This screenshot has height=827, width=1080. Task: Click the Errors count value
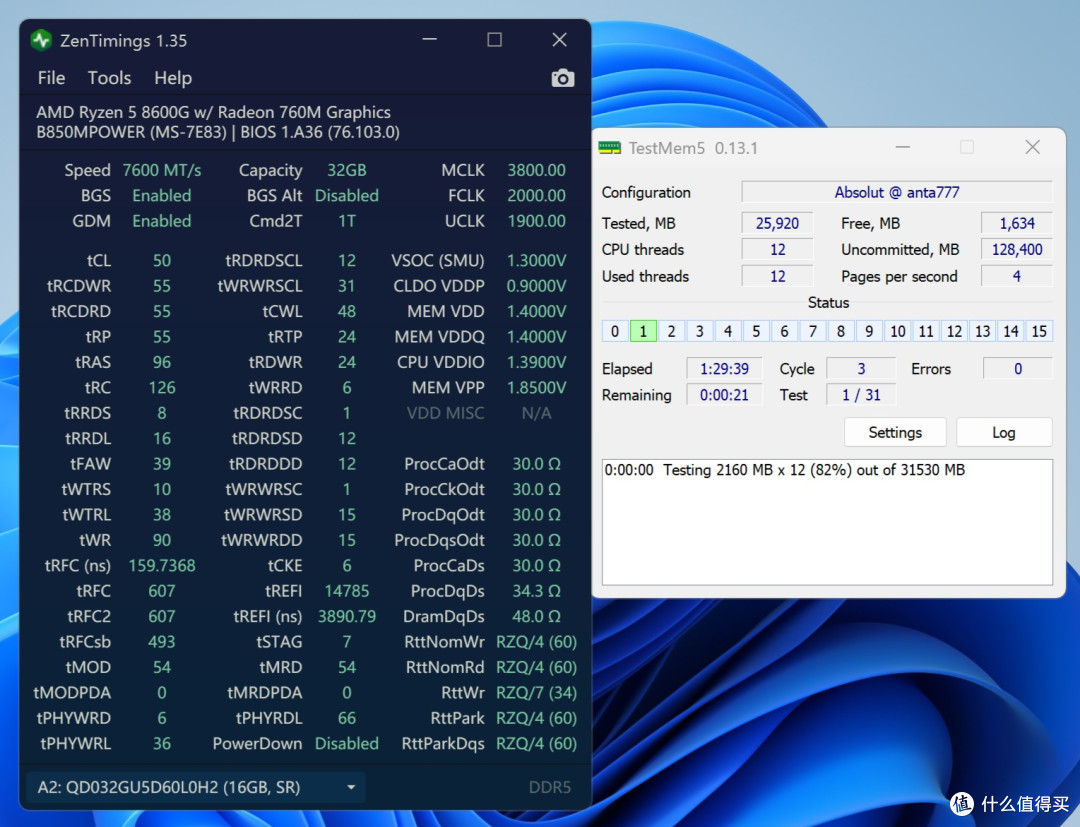tap(1017, 368)
